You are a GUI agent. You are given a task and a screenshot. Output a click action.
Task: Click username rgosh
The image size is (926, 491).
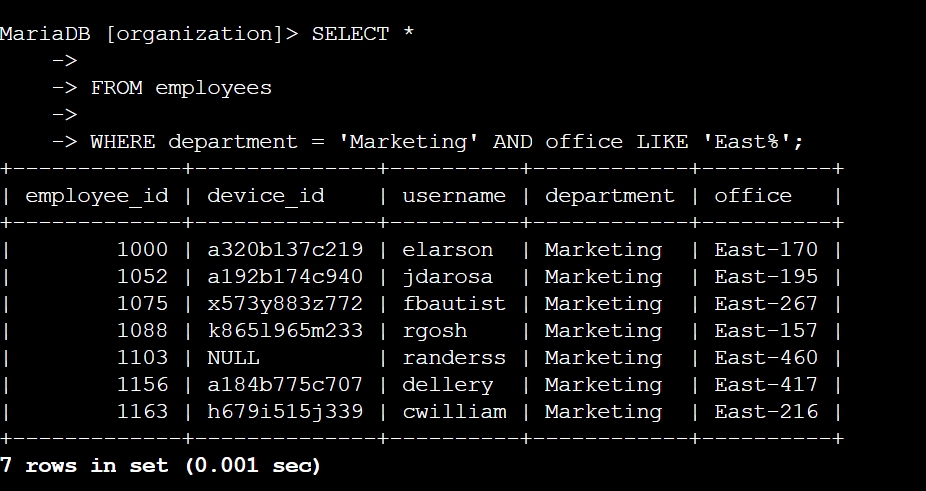click(435, 331)
